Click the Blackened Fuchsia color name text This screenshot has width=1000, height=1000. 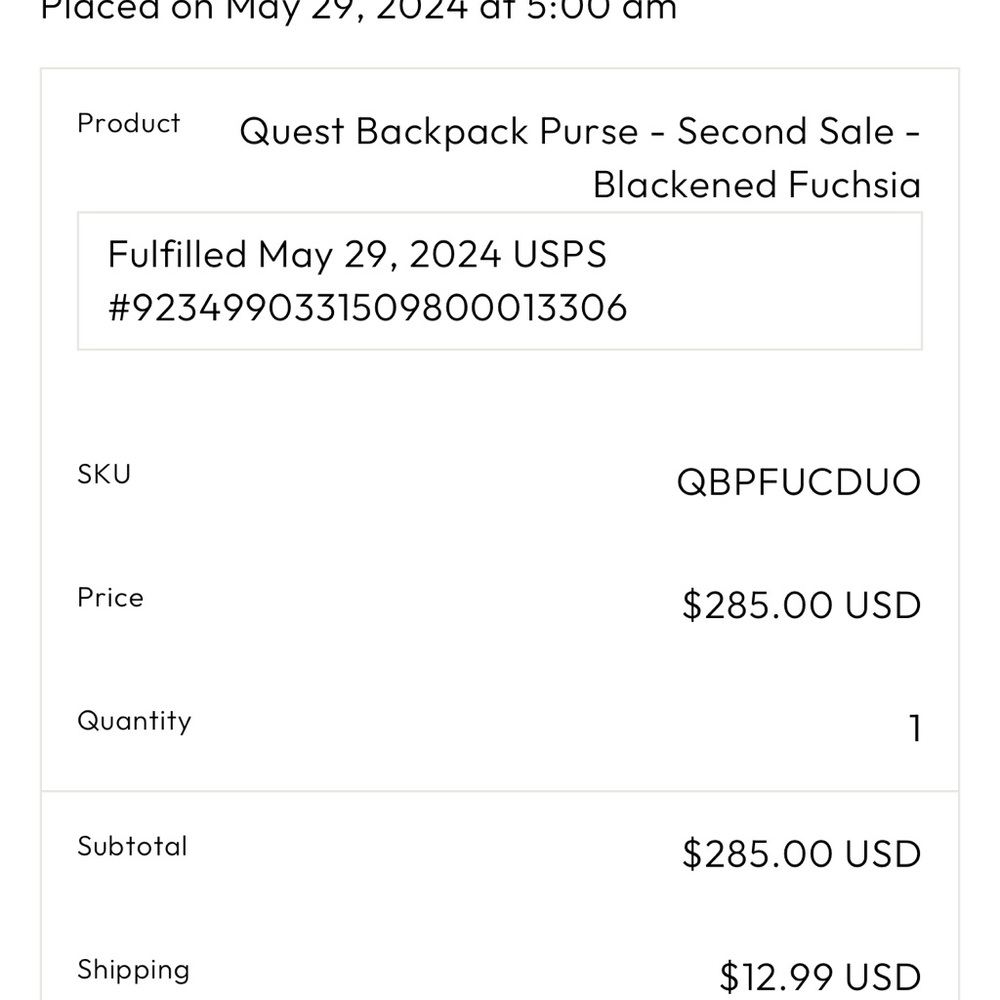coord(757,185)
